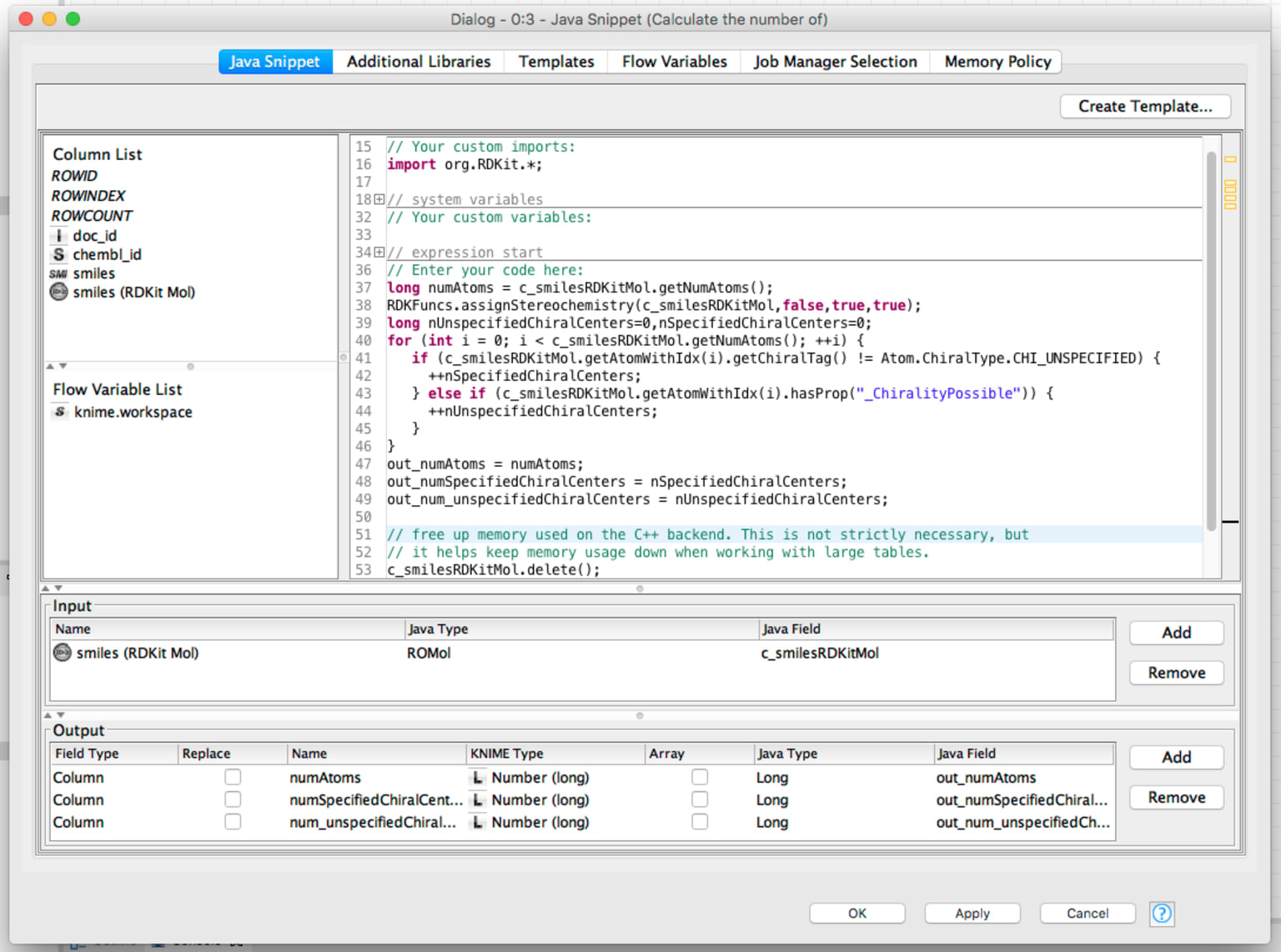
Task: Select ROWINDEX in Column List
Action: tap(88, 196)
